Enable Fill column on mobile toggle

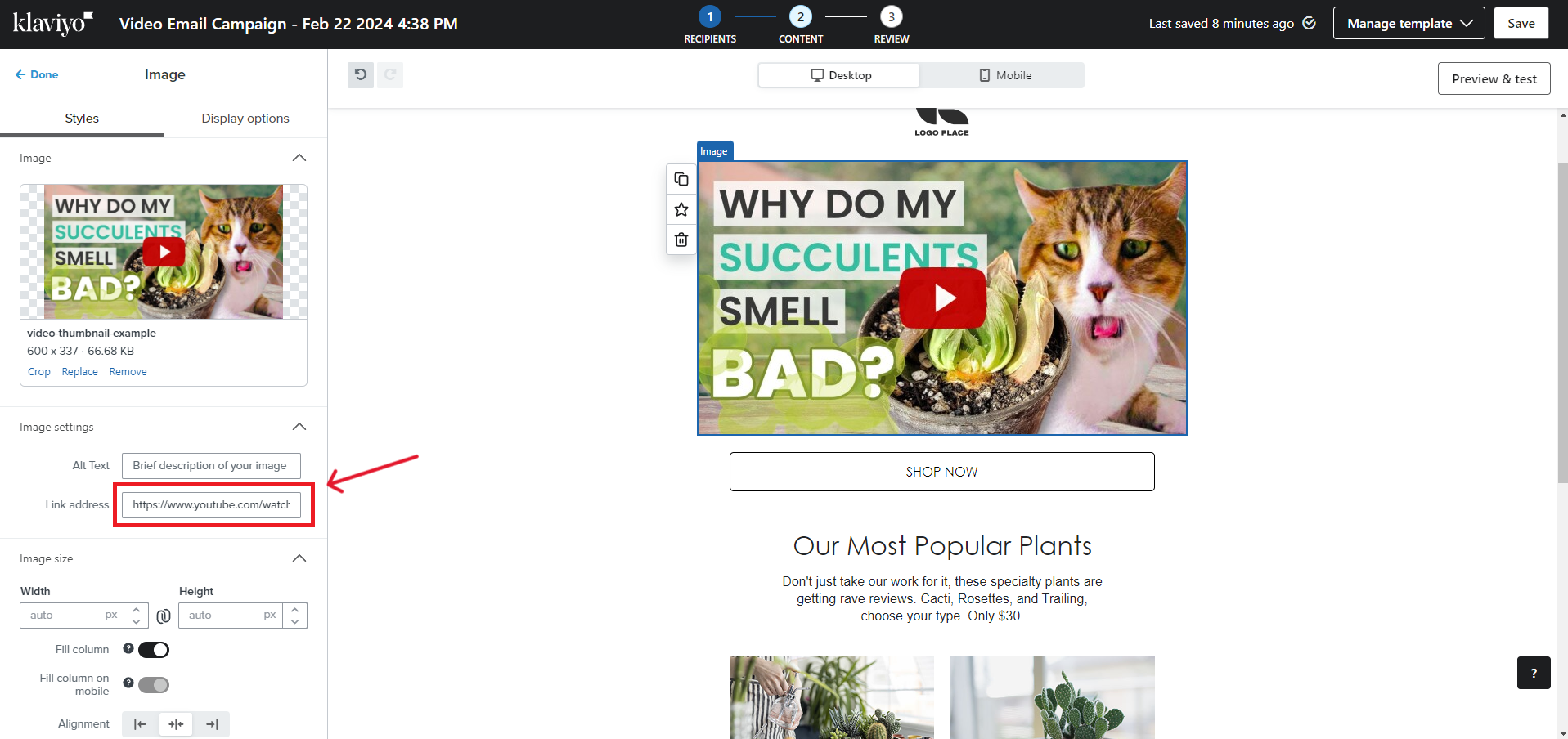tap(154, 685)
